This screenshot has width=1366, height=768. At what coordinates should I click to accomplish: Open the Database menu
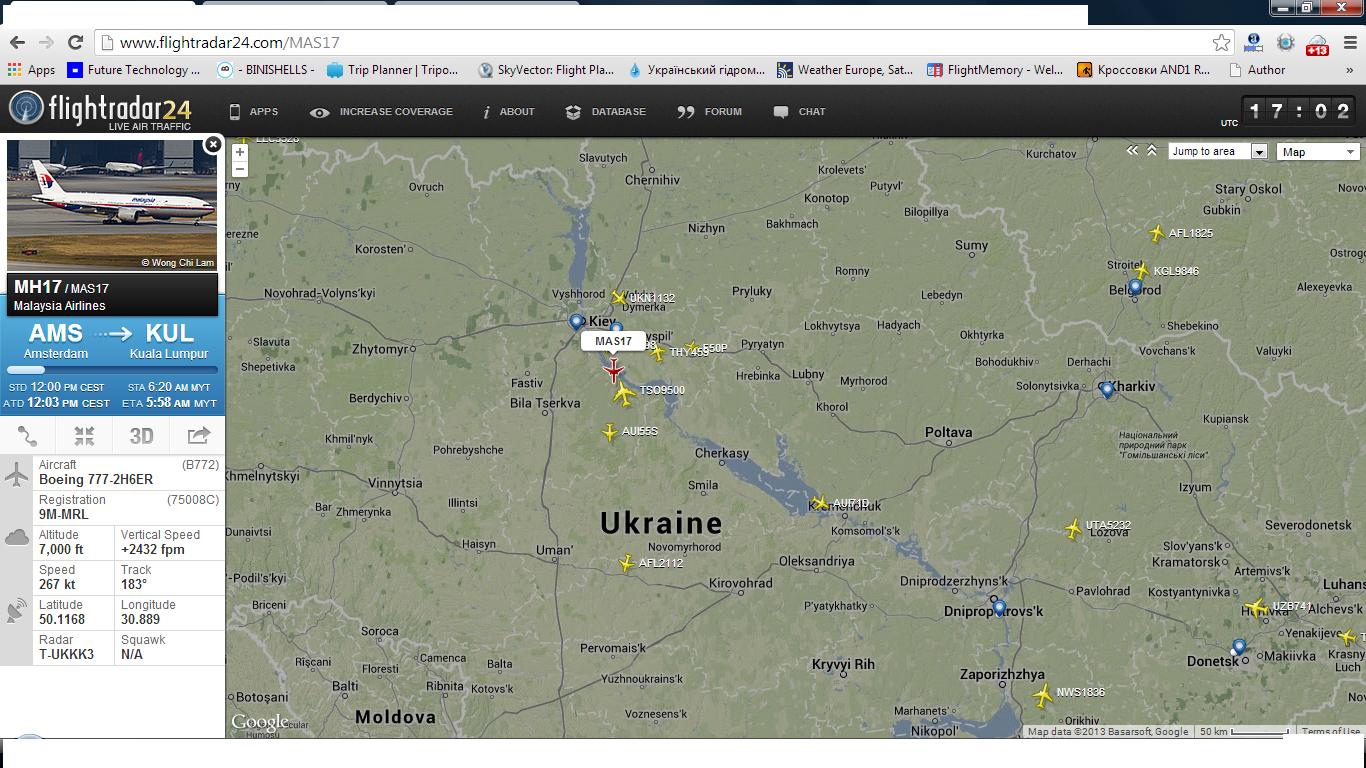coord(606,112)
